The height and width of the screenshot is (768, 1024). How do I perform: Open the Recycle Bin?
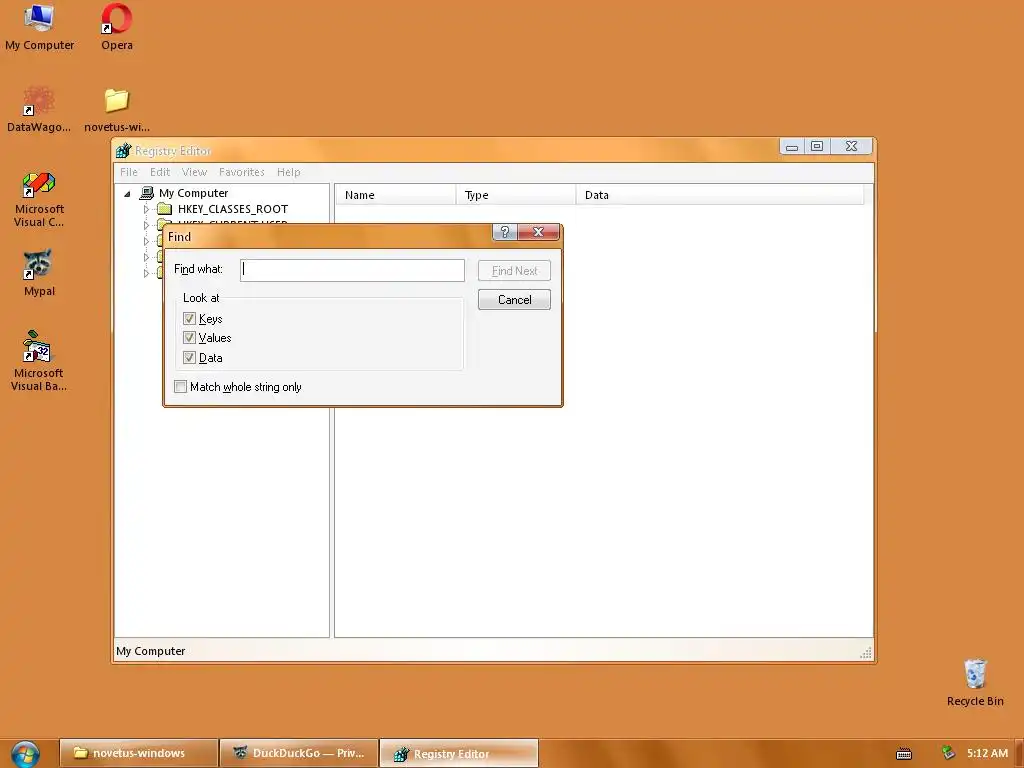click(x=974, y=683)
